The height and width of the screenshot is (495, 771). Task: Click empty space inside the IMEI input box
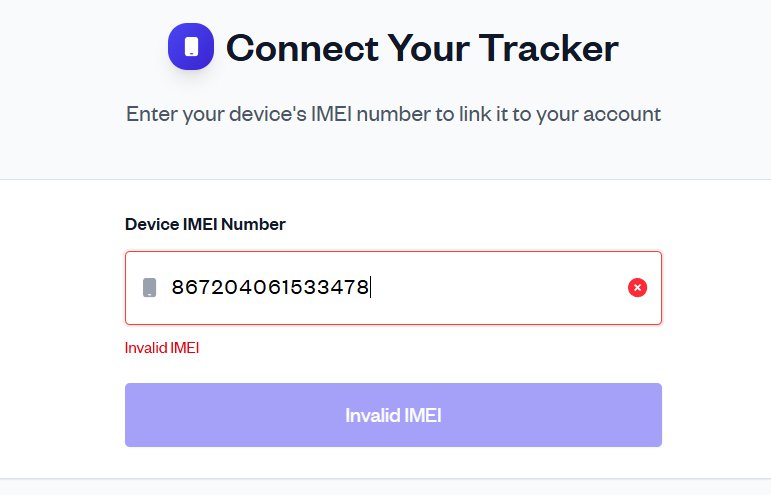[x=500, y=288]
